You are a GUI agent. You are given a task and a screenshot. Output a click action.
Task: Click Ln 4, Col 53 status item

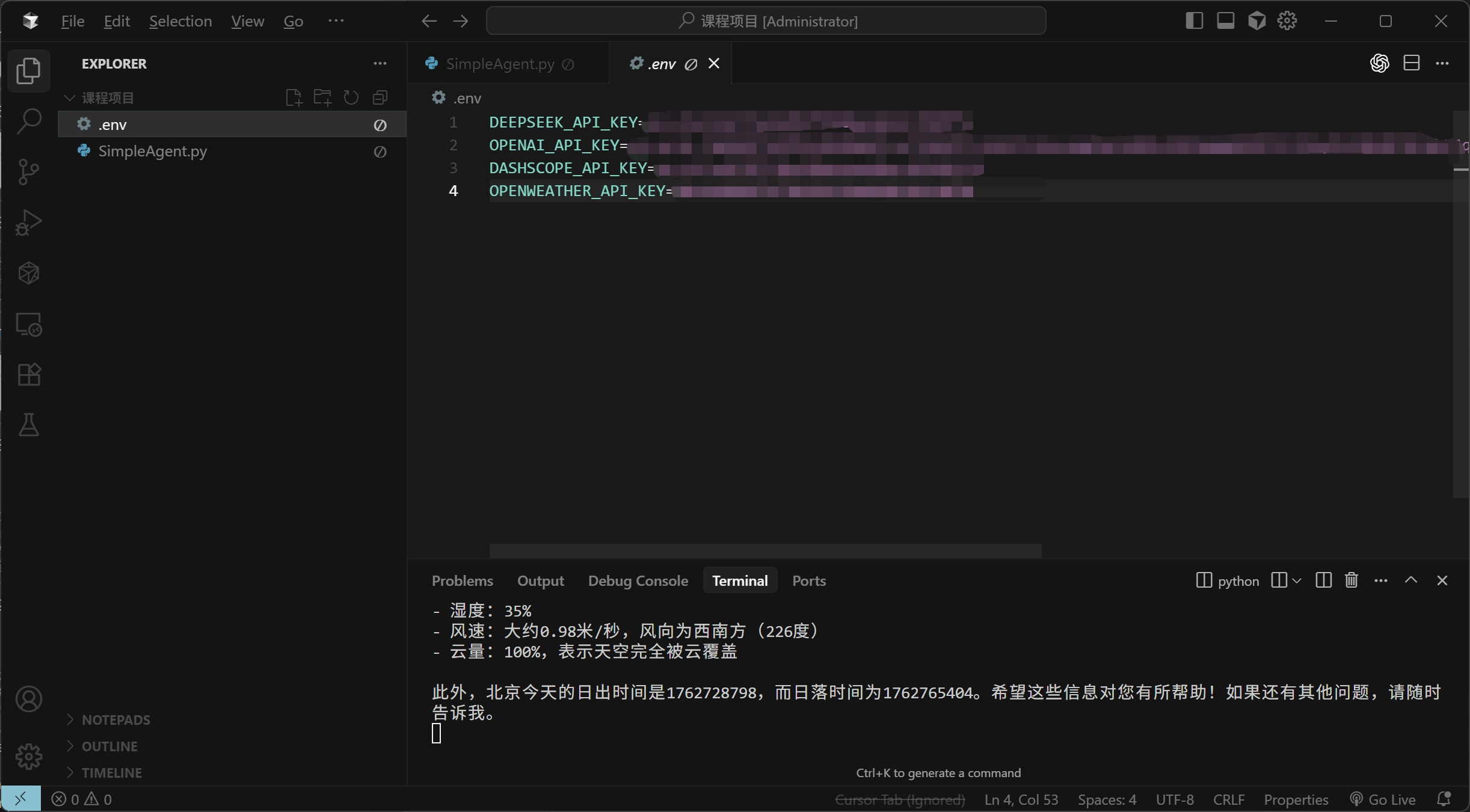tap(1021, 800)
